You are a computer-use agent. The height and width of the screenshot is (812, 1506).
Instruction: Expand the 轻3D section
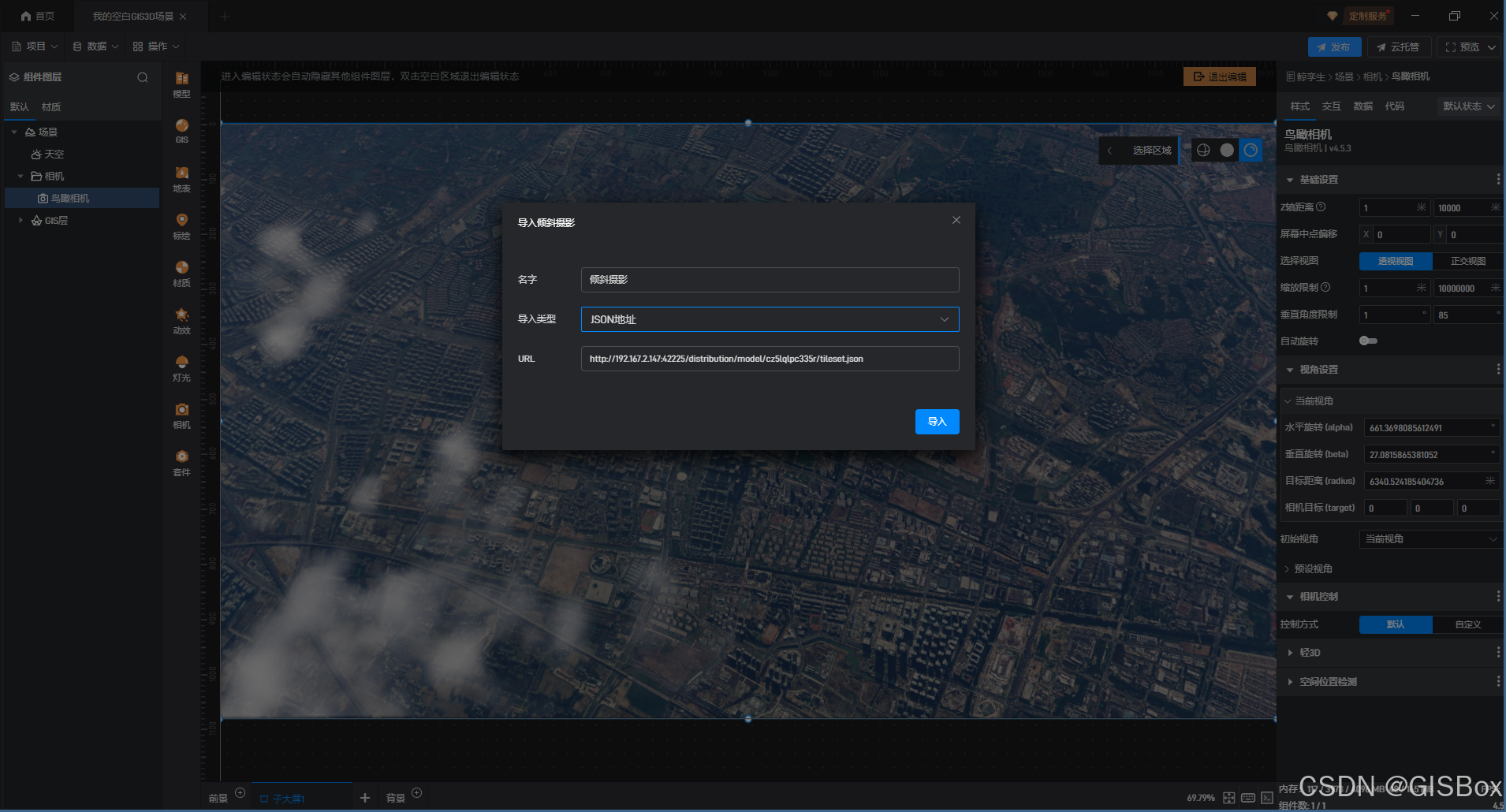click(1290, 653)
